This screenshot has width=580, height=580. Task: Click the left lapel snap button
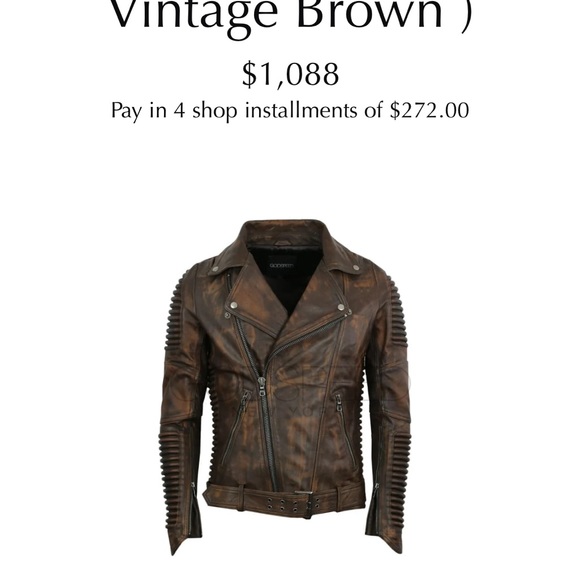coord(233,305)
